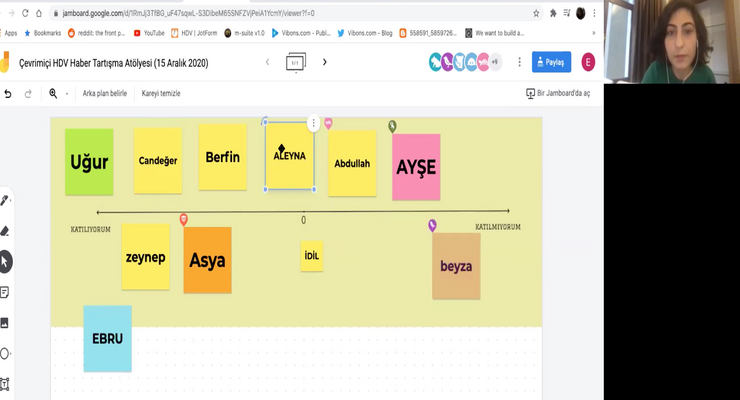Go to next frame arrow

[324, 62]
